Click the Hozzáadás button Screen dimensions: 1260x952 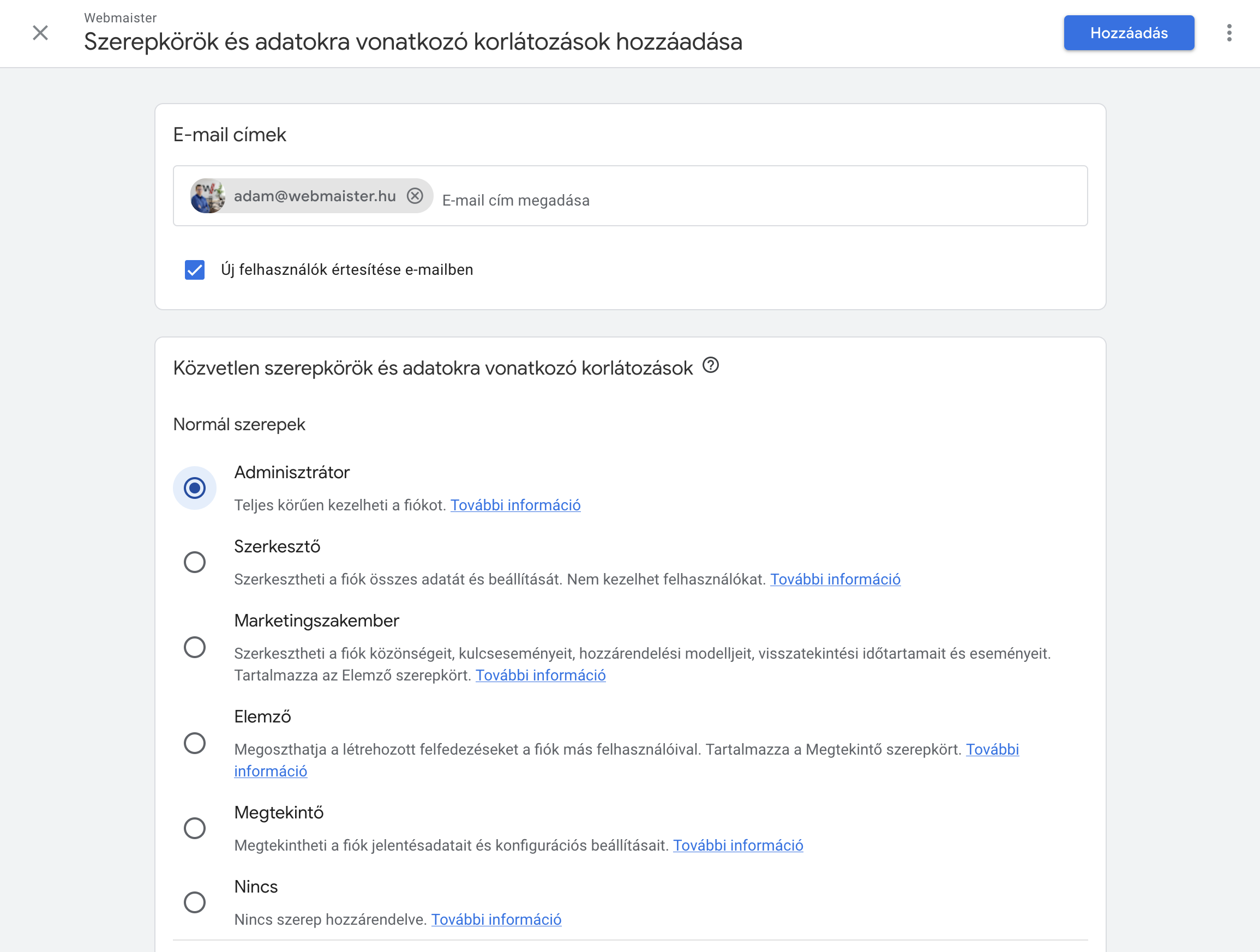click(1129, 33)
